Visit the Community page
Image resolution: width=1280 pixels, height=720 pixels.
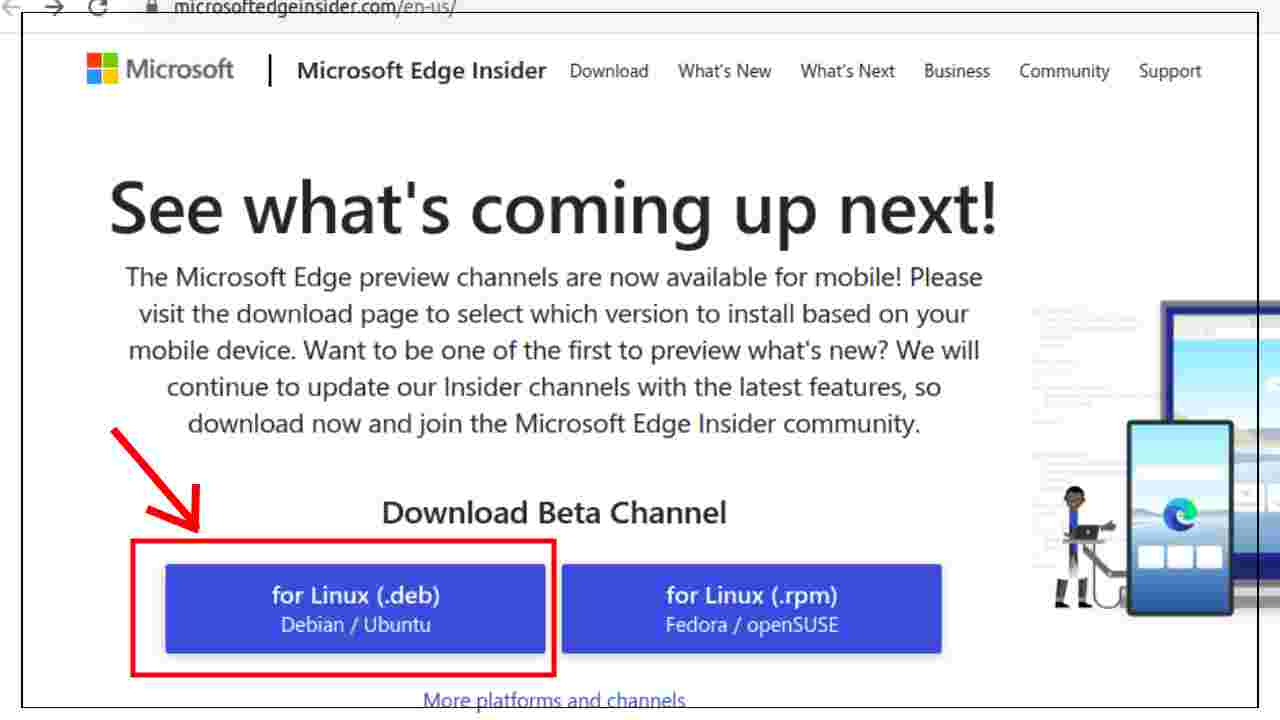click(1064, 71)
